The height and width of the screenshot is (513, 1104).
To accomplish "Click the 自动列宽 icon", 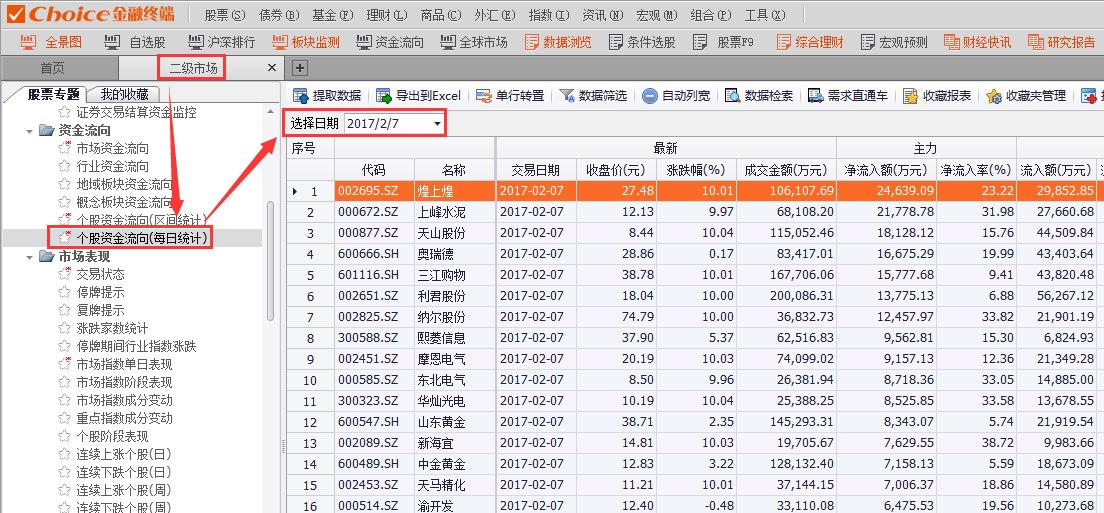I will (650, 96).
